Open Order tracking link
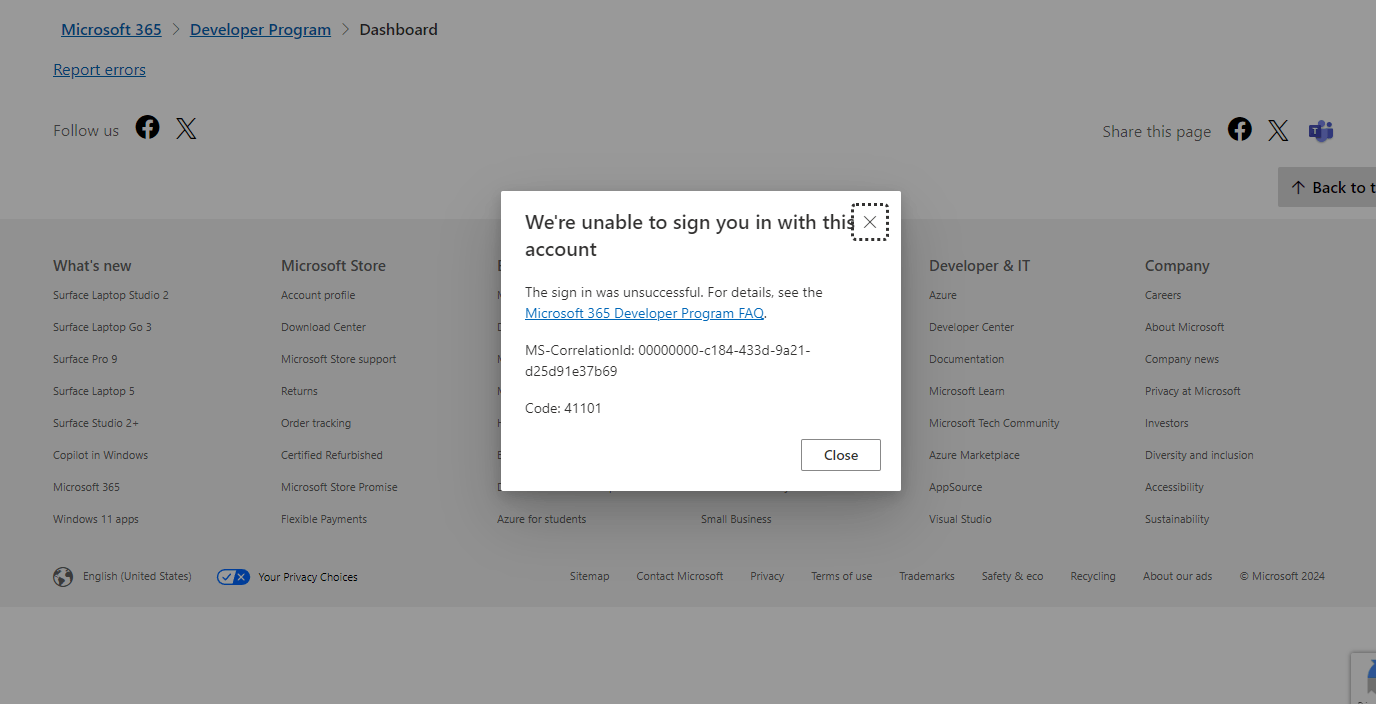This screenshot has width=1376, height=704. pyautogui.click(x=316, y=423)
